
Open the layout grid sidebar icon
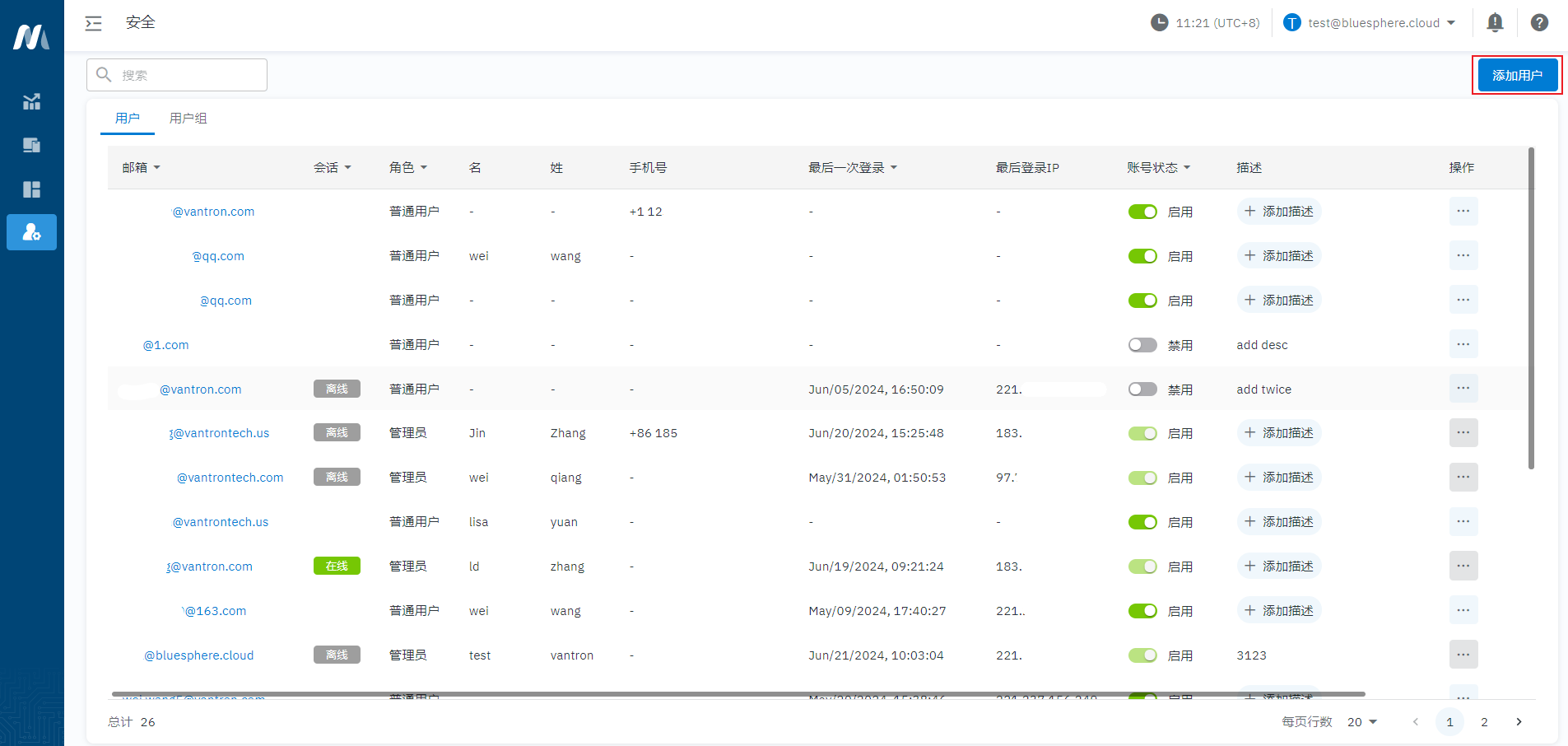(31, 189)
